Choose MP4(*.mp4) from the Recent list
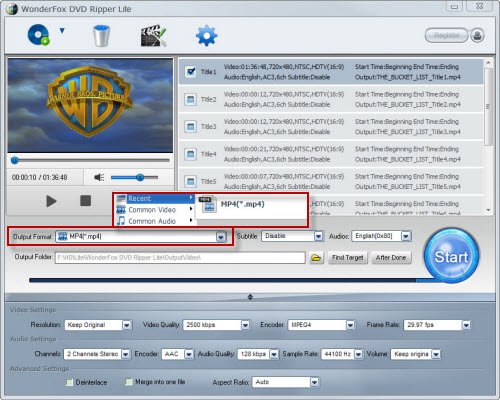Screen dimensions: 500x400 [x=250, y=204]
